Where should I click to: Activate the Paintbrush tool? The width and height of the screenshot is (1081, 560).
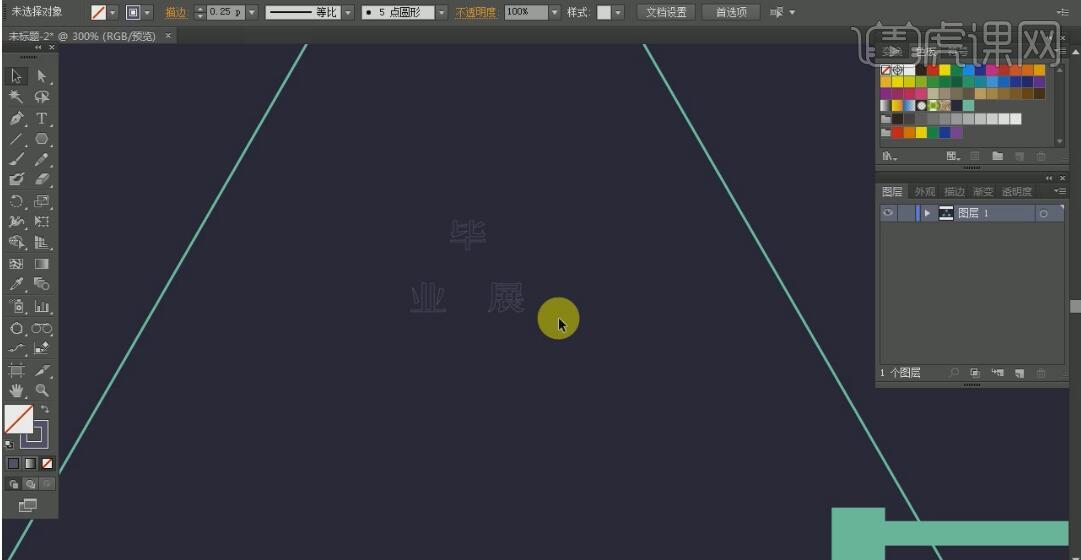tap(17, 160)
